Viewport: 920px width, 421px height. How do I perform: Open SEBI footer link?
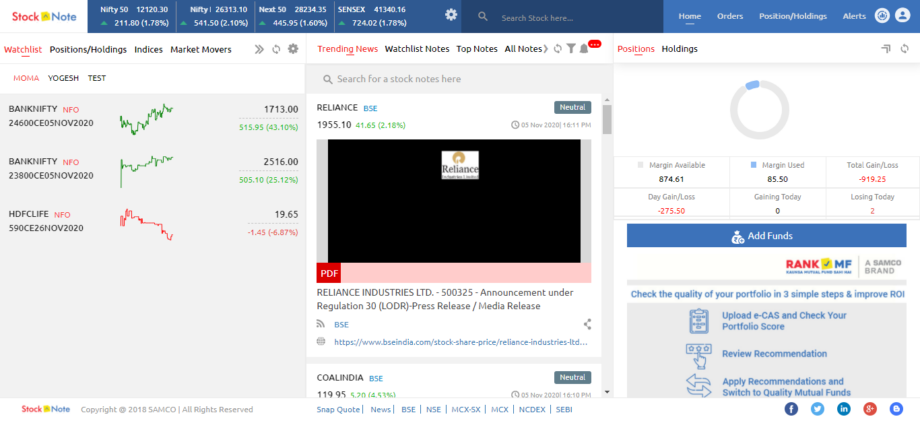click(564, 409)
